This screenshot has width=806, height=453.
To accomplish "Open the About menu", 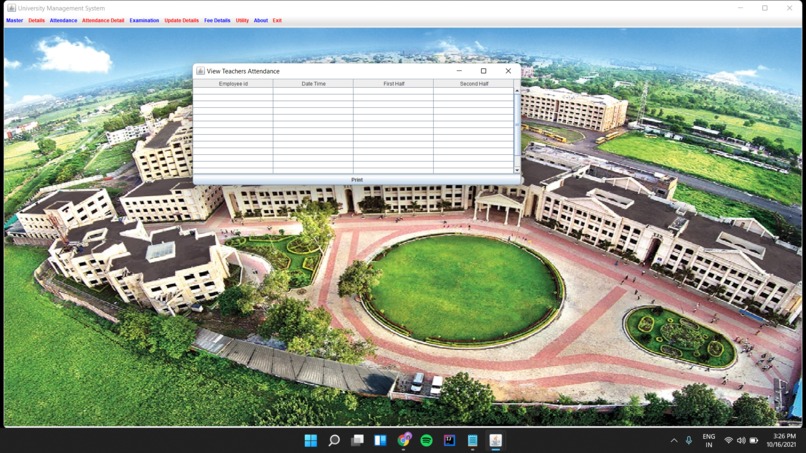I will (261, 21).
